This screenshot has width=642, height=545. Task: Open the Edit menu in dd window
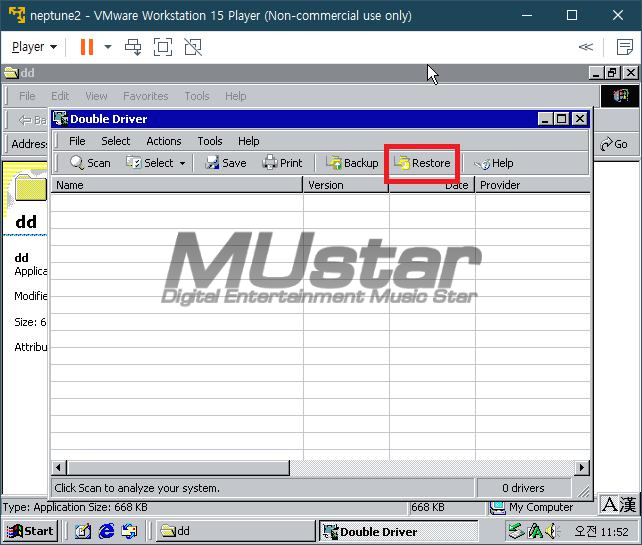point(60,96)
